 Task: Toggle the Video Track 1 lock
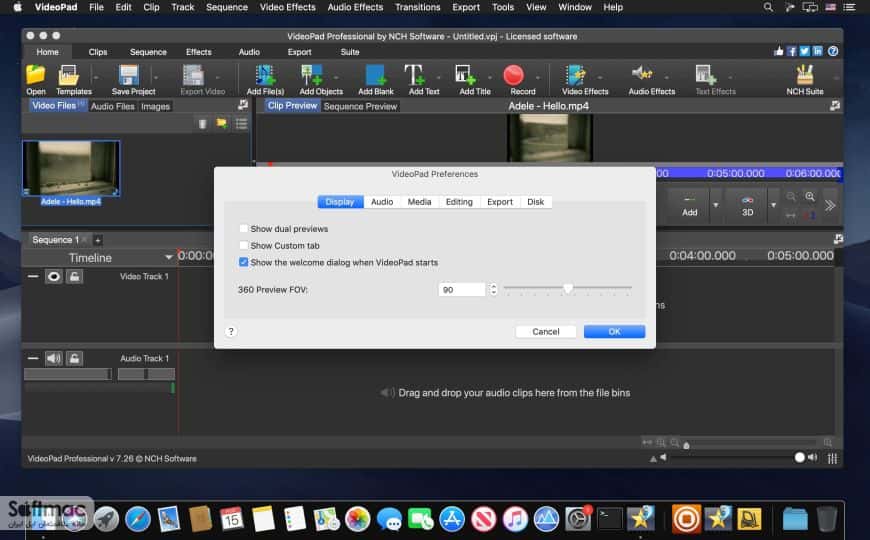[74, 276]
